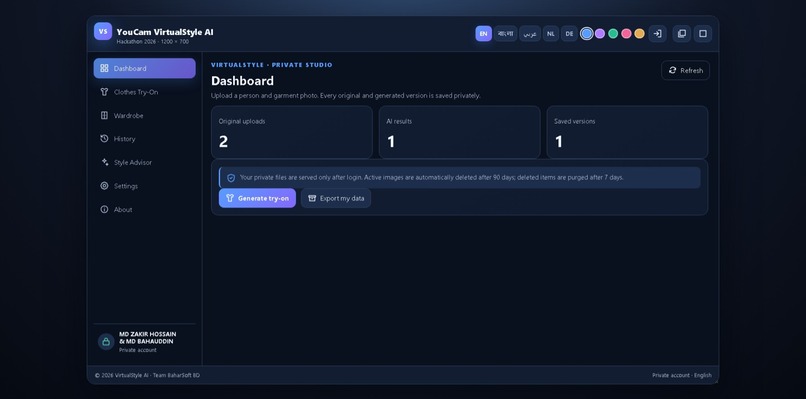
Task: Click the single square window icon
Action: tap(703, 33)
